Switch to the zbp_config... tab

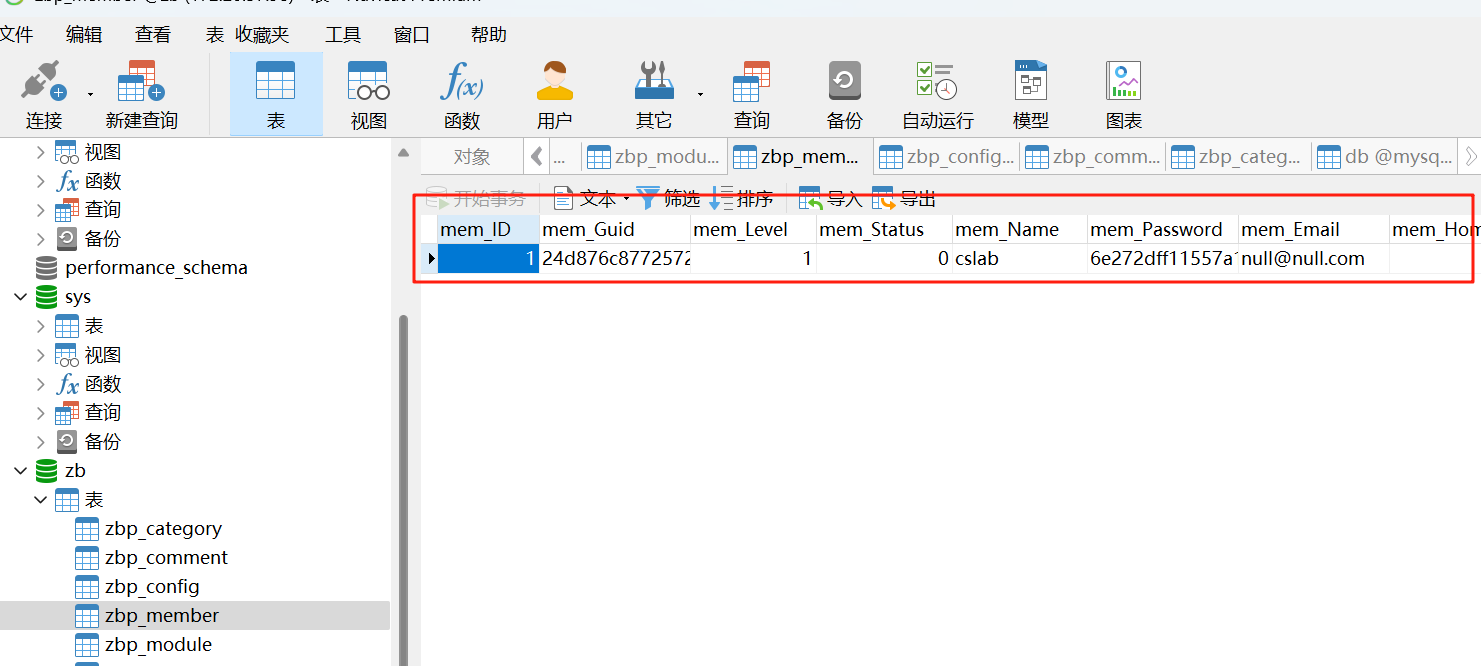[946, 157]
